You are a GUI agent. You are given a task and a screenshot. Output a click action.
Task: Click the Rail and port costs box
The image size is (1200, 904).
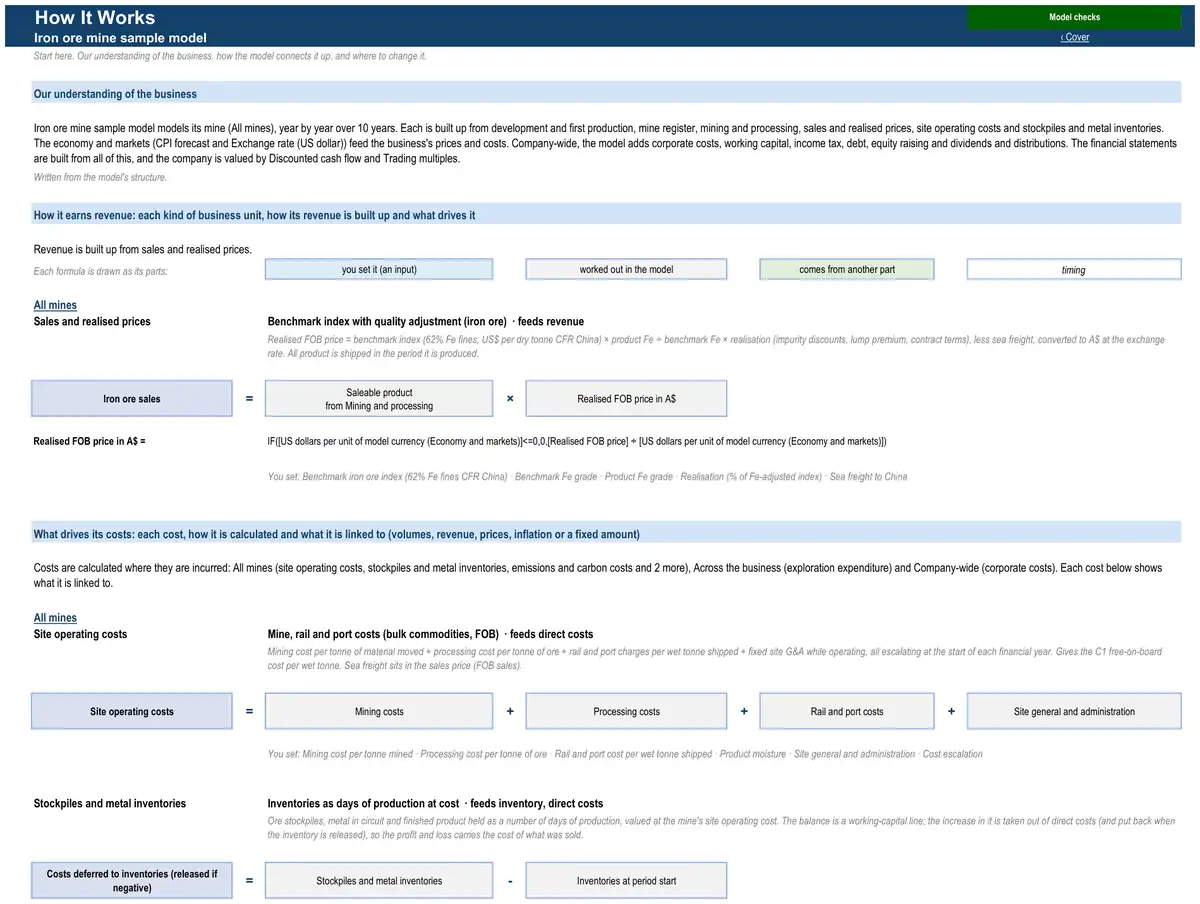point(847,712)
